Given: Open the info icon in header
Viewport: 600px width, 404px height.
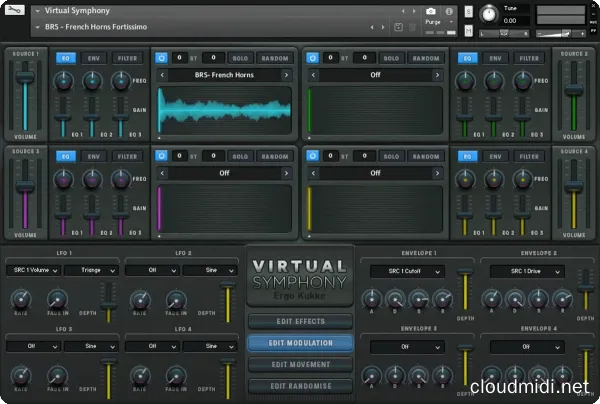Looking at the screenshot, I should click(449, 11).
